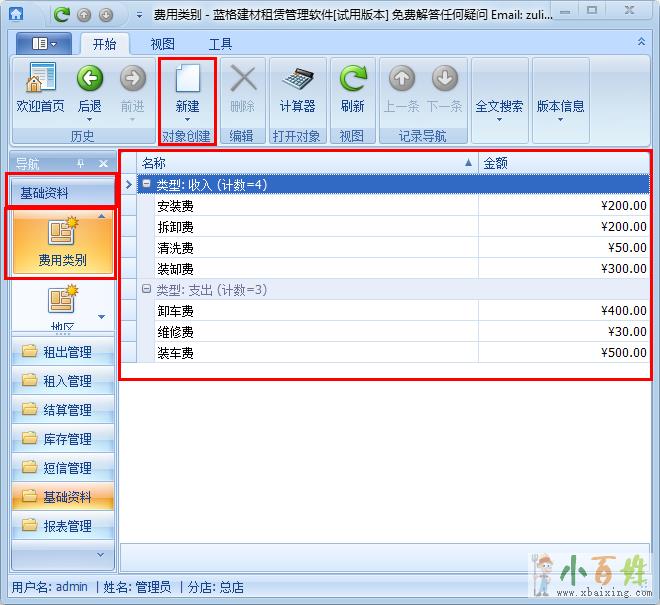This screenshot has width=660, height=605.
Task: Click the green 后退 back arrow
Action: 90,88
